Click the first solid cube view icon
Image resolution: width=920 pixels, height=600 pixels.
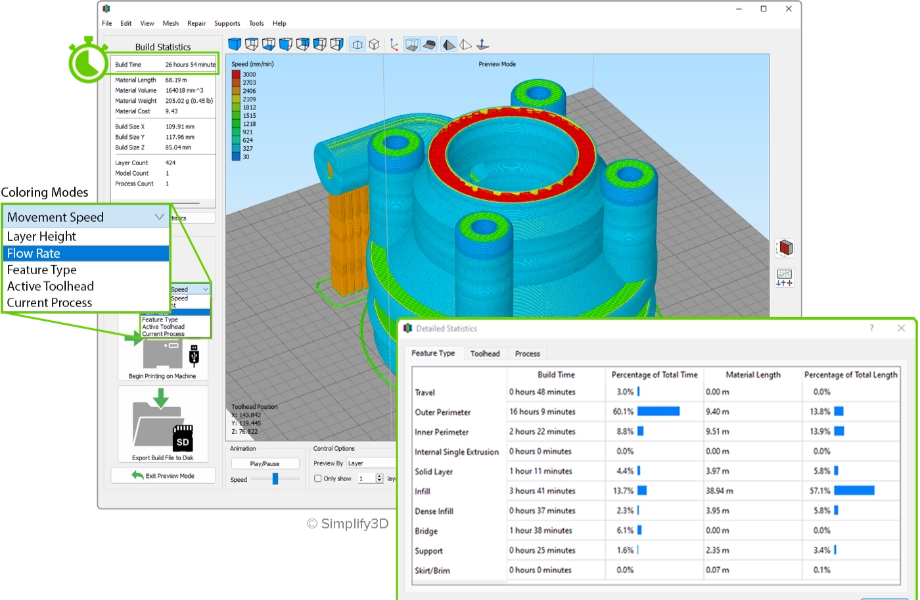pos(236,44)
